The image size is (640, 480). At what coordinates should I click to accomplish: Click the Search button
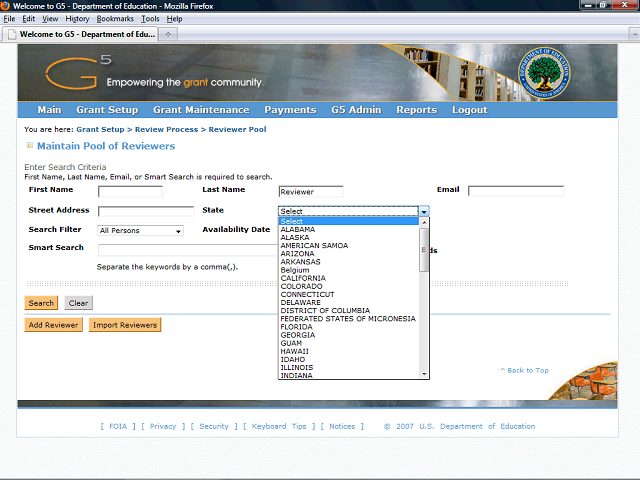click(x=41, y=303)
